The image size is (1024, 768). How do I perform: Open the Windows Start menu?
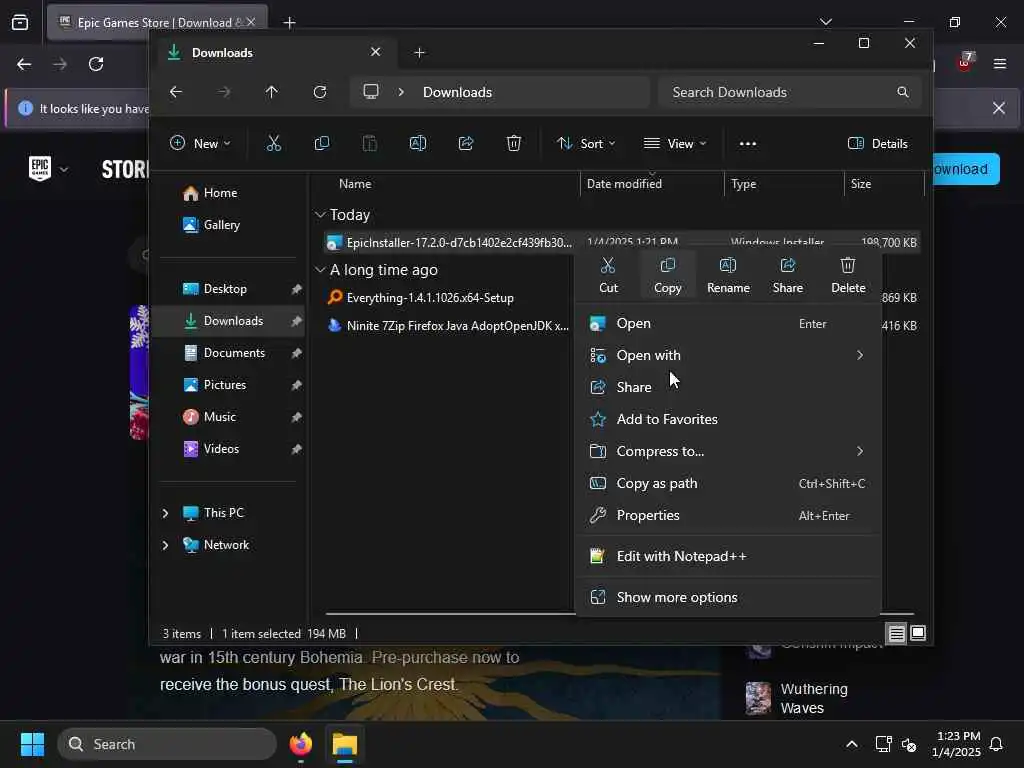32,744
